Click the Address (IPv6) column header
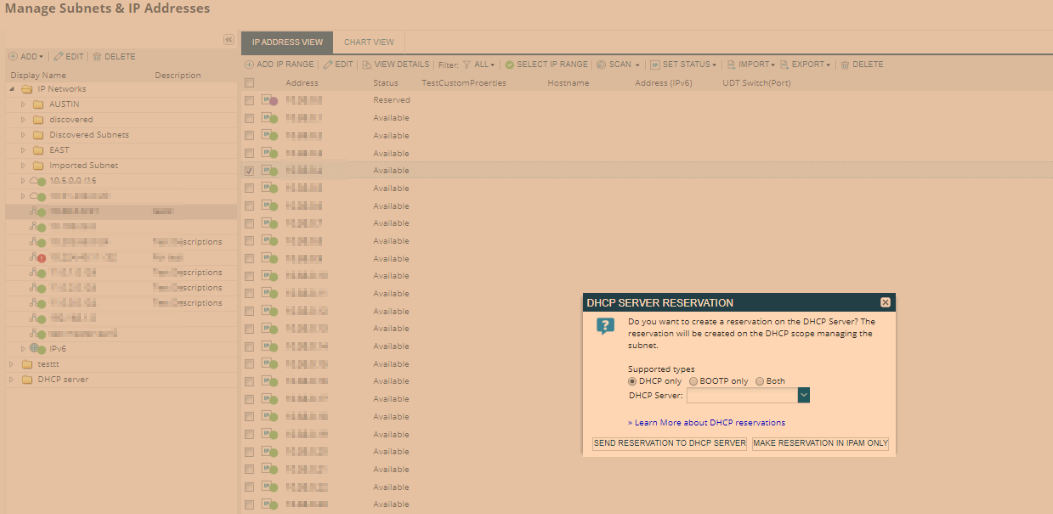The height and width of the screenshot is (514, 1053). point(663,83)
